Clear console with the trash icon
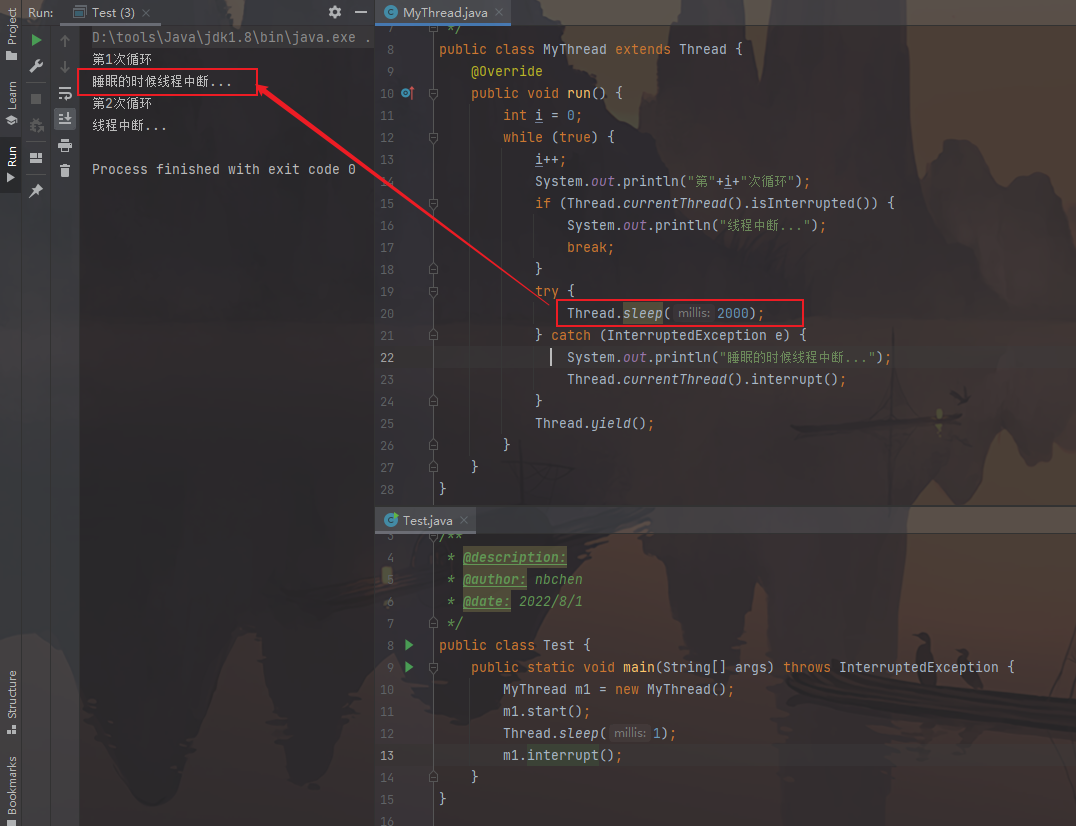 pyautogui.click(x=65, y=171)
